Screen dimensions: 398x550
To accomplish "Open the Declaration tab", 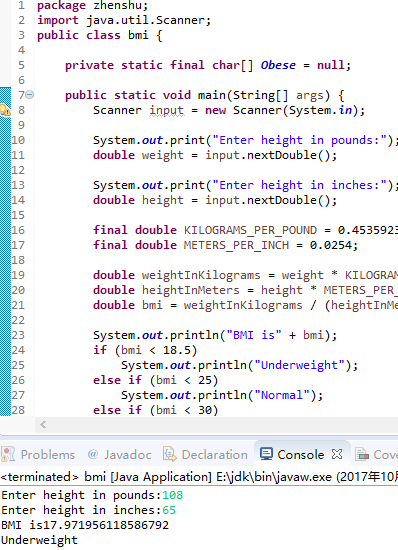I will pos(205,455).
